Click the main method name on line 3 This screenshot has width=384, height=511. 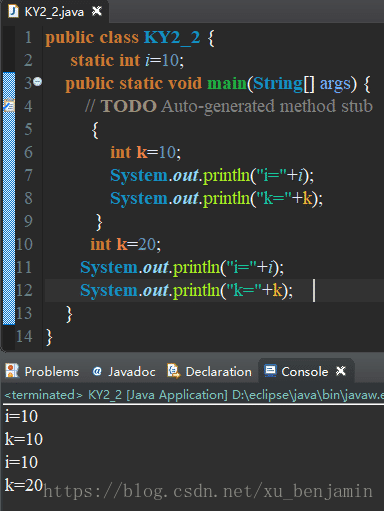coord(227,83)
